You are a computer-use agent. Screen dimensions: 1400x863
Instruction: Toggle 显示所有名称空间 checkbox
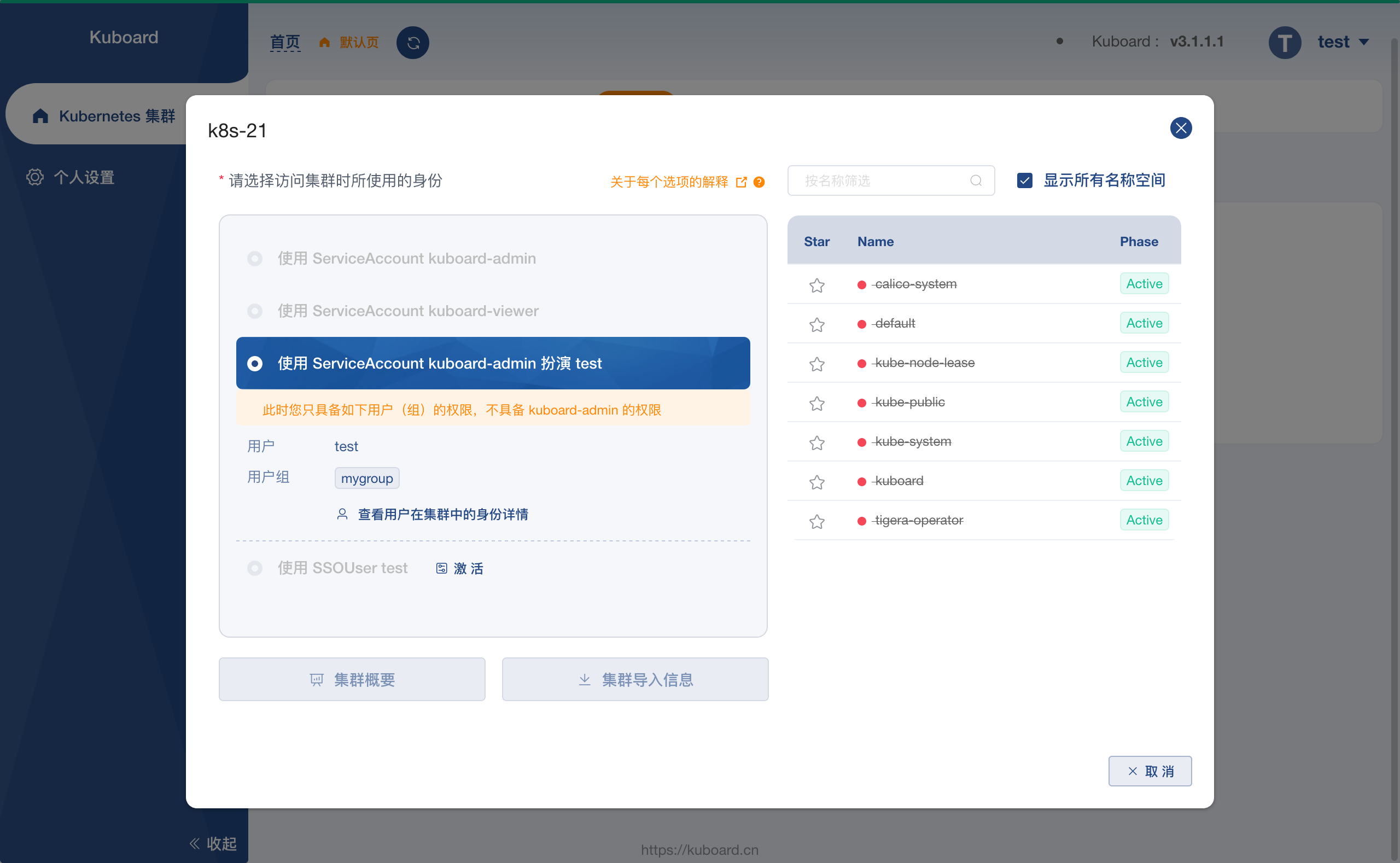[x=1025, y=181]
